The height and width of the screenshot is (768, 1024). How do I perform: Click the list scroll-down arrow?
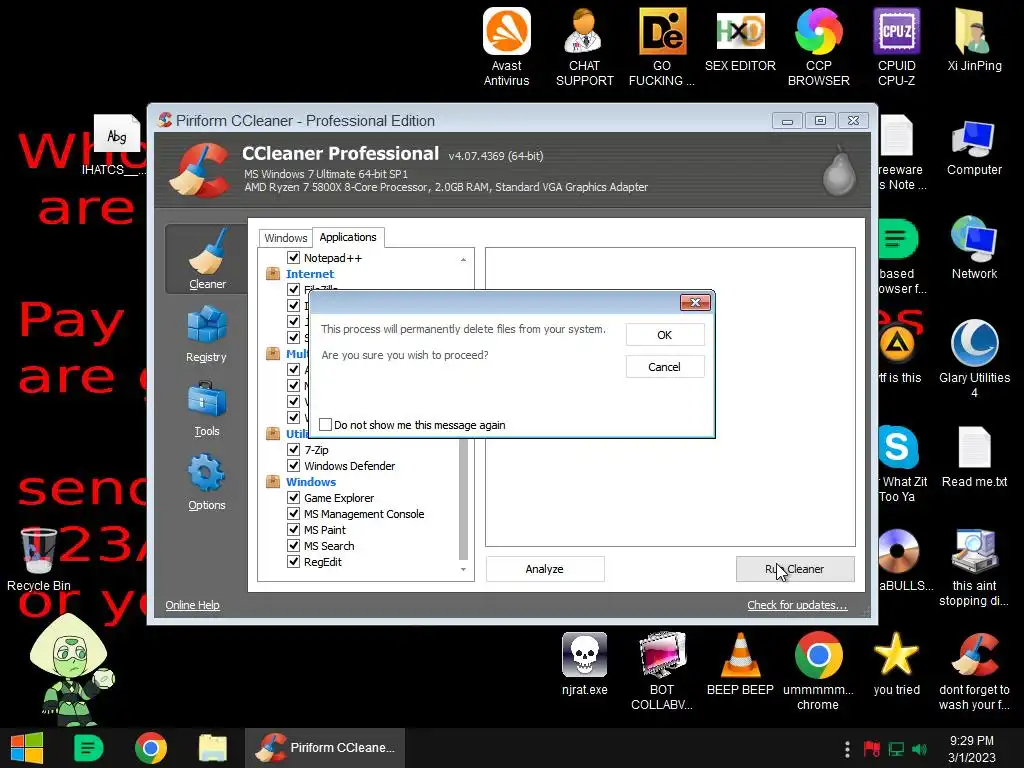click(x=463, y=569)
